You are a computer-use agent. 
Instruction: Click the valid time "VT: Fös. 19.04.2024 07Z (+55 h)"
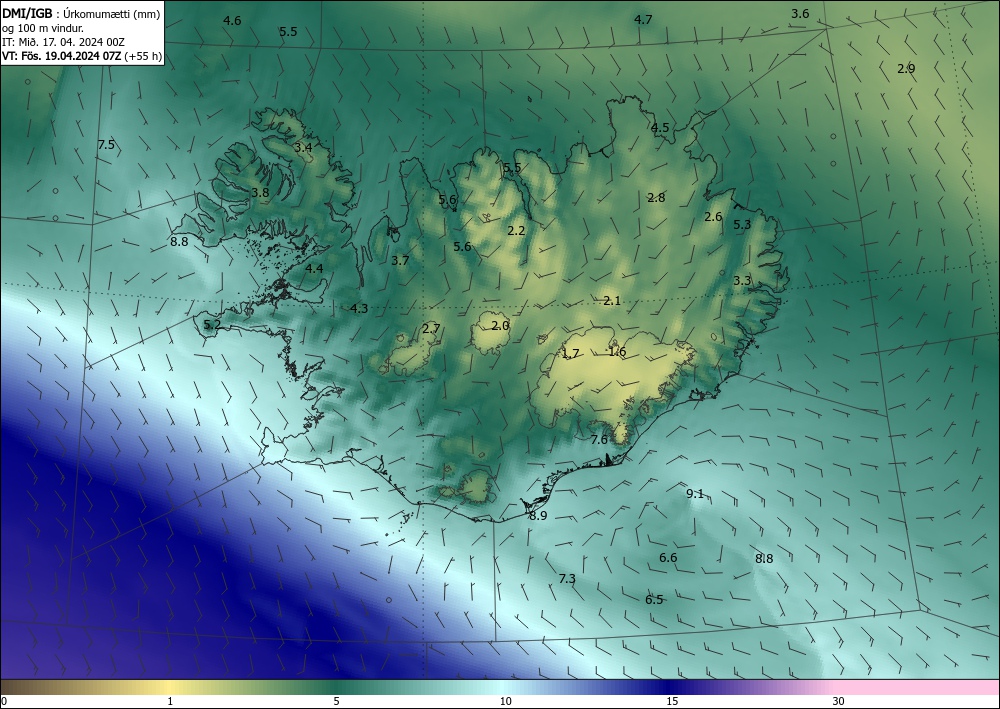coord(82,56)
